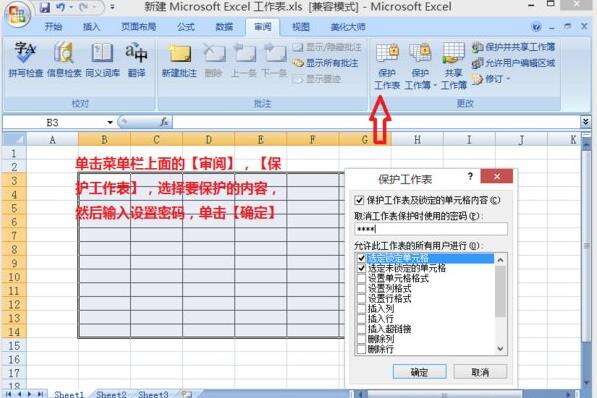
Task: Close the Protect Sheet dialog
Action: point(497,176)
